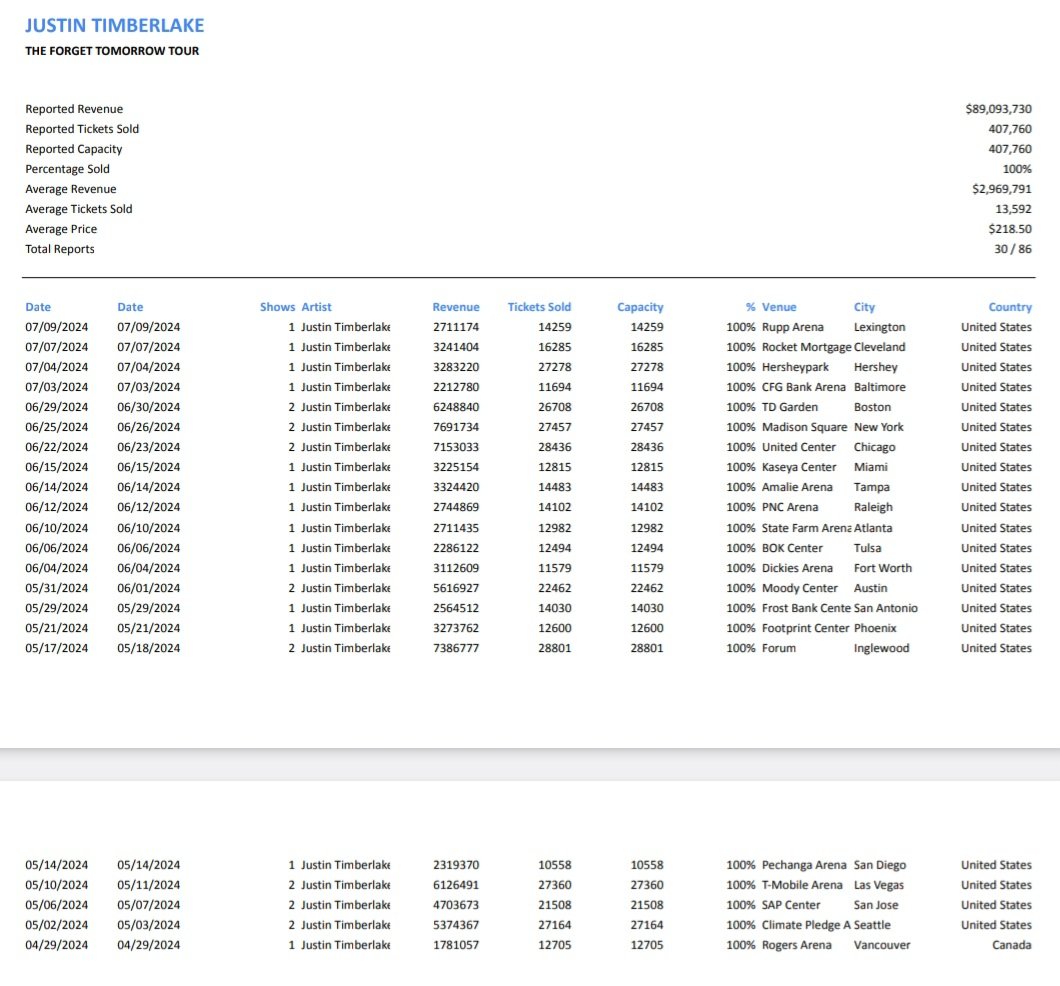Viewport: 1060px width, 986px height.
Task: Select THE FORGET TOMORROW TOUR subtitle
Action: coord(112,51)
